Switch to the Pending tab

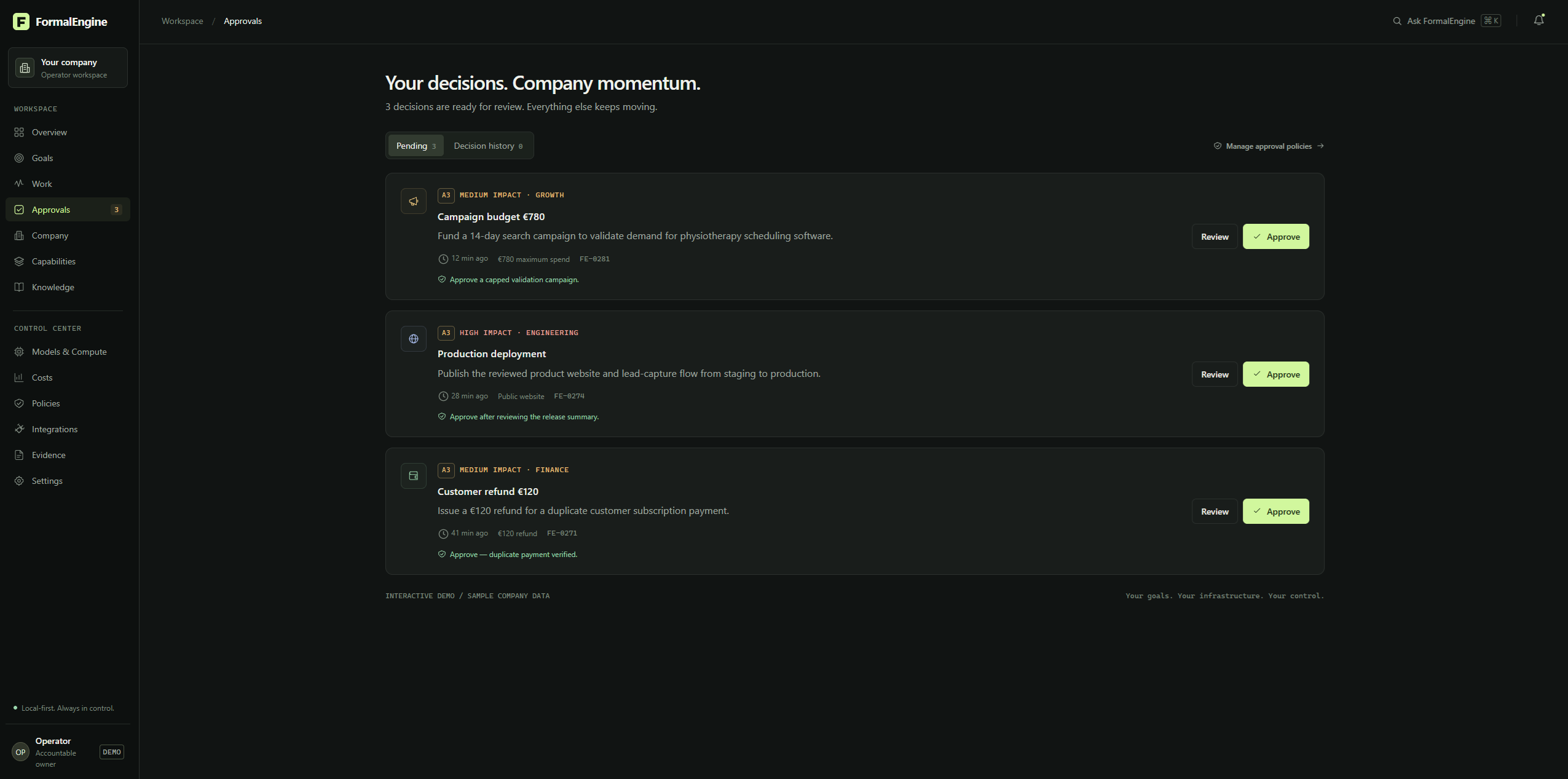coord(416,146)
